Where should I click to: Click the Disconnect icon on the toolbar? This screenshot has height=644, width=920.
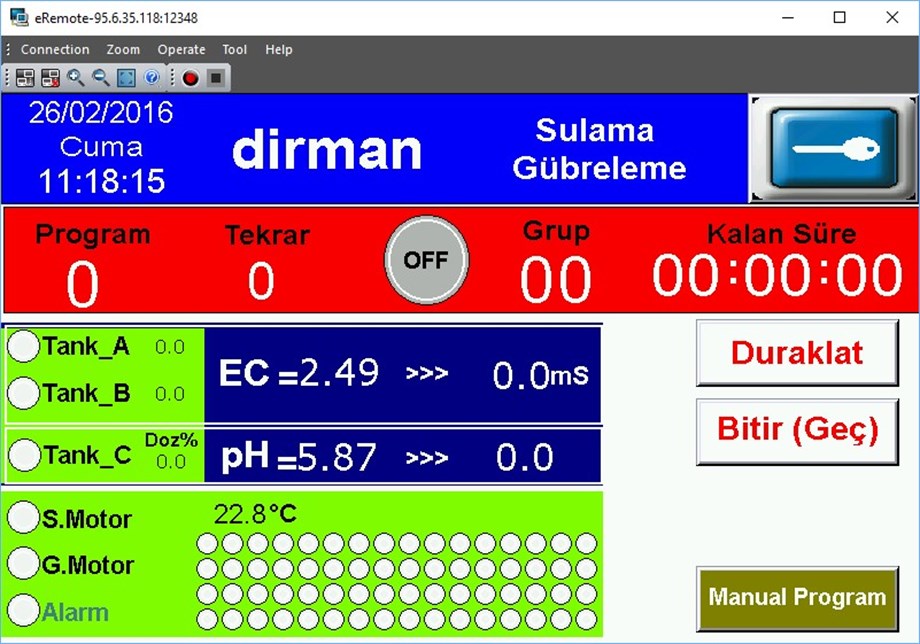[x=49, y=77]
